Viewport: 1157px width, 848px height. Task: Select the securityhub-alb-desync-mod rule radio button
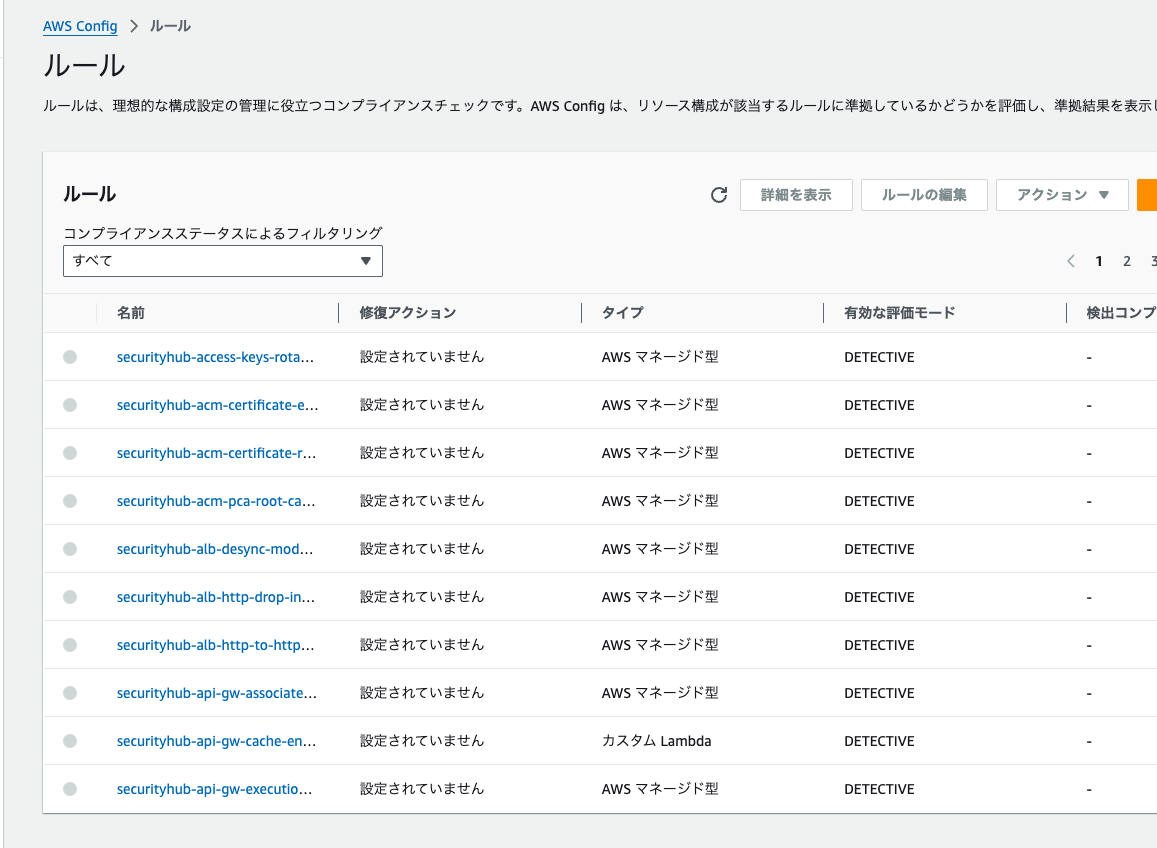coord(70,549)
